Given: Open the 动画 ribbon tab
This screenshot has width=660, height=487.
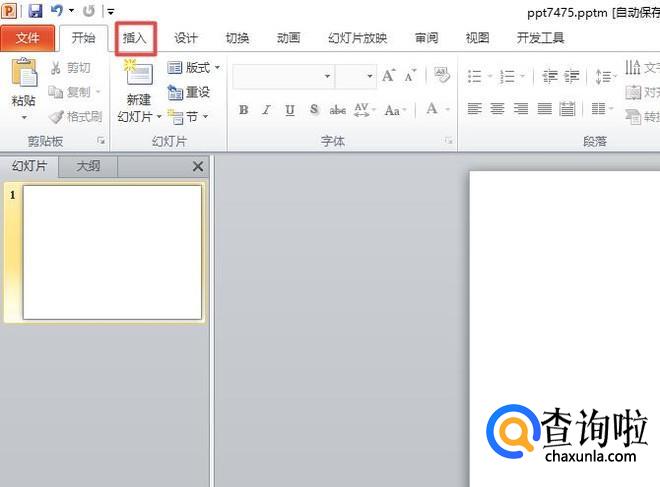Looking at the screenshot, I should 288,38.
